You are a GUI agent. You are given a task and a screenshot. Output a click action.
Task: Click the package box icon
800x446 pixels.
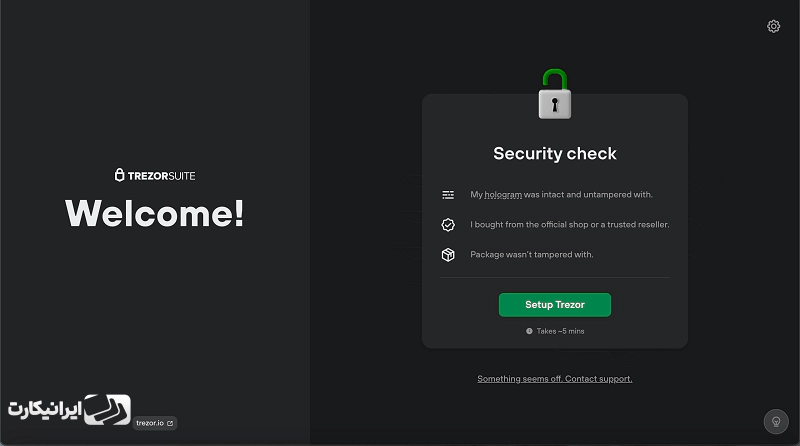point(448,255)
